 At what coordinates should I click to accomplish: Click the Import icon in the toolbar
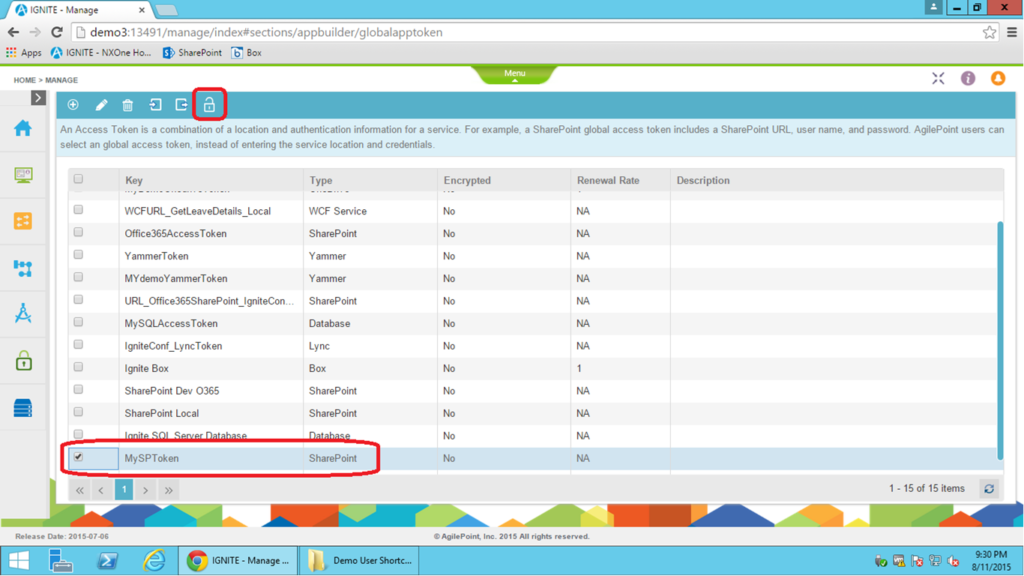(x=153, y=104)
